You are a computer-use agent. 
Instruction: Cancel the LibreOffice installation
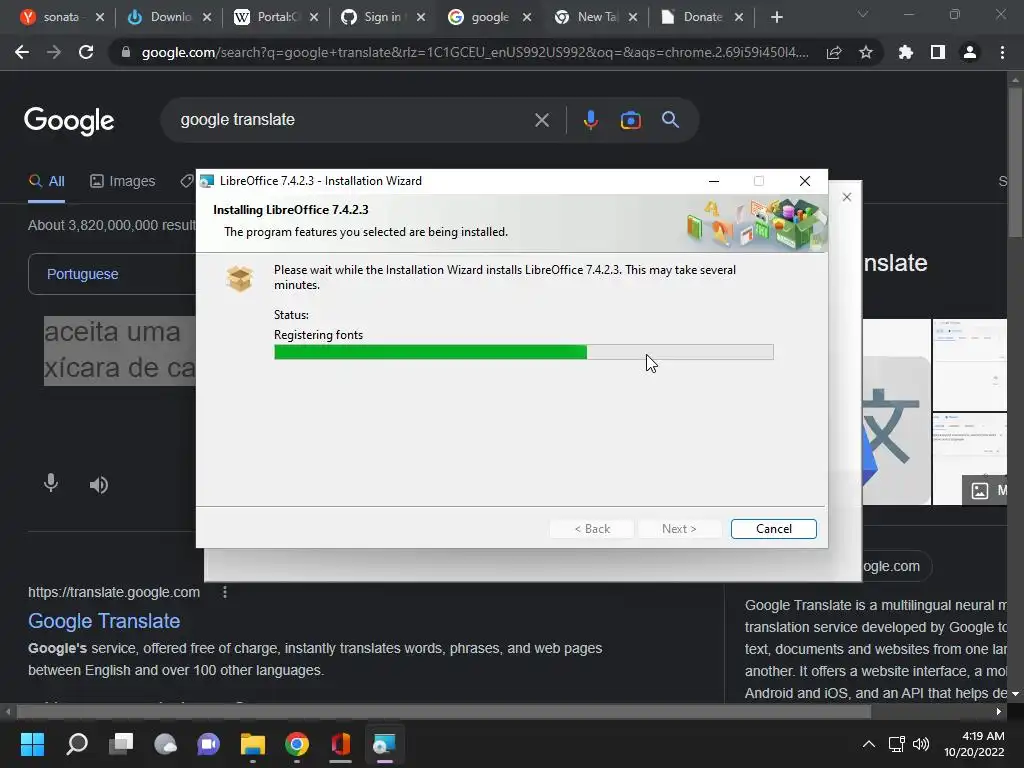coord(773,529)
